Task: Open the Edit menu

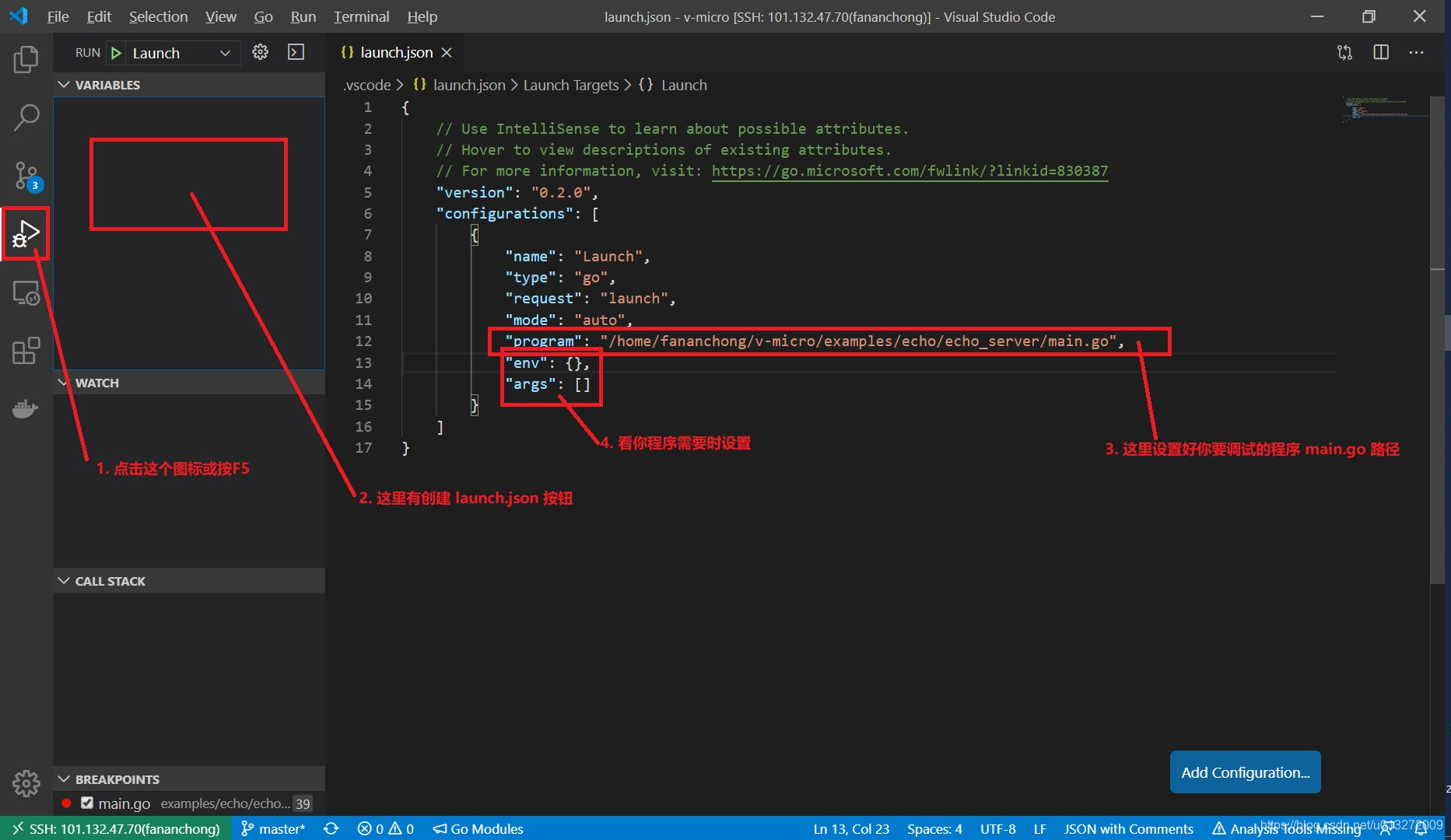Action: pos(99,16)
